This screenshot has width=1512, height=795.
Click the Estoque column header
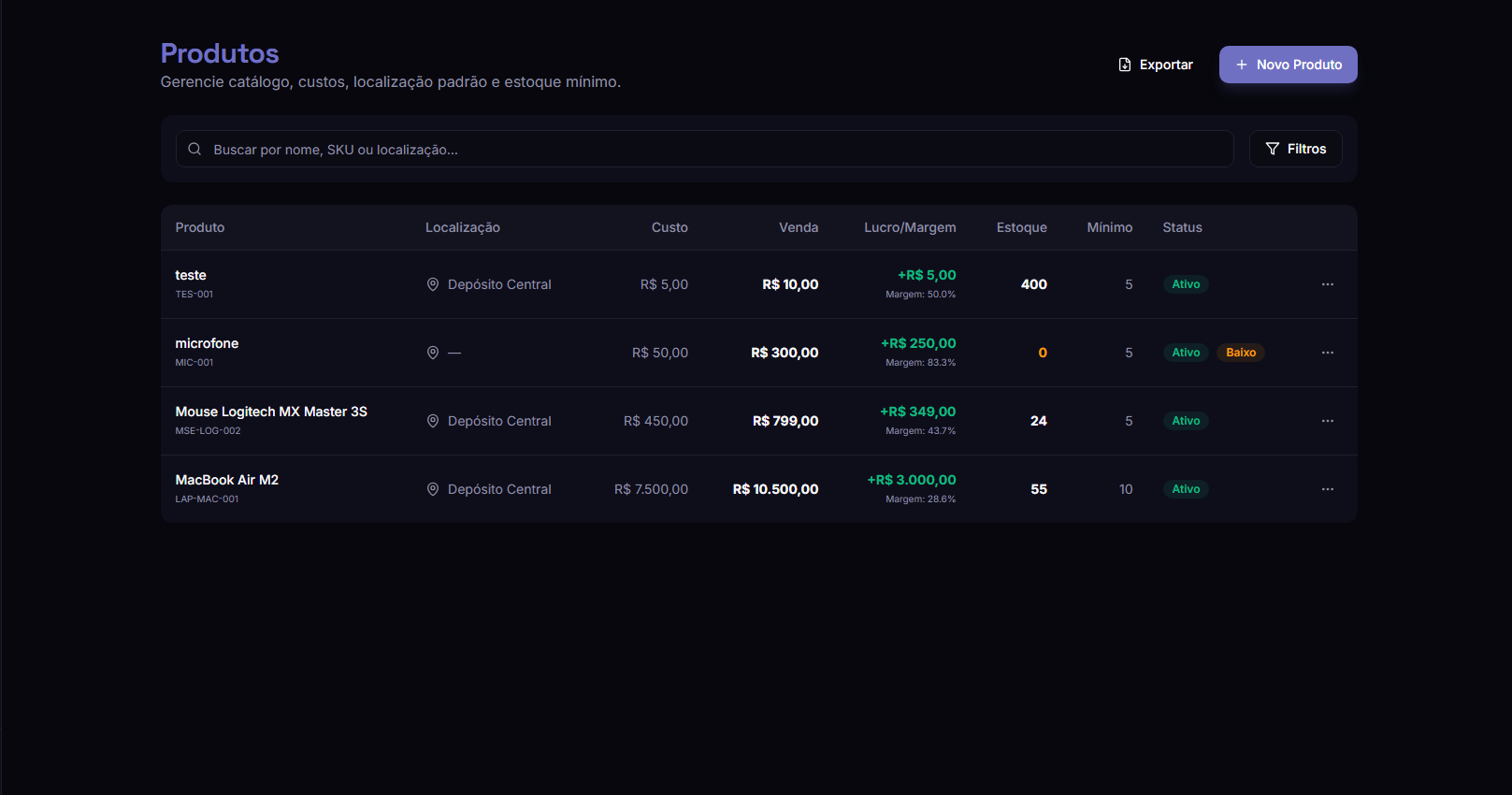(1021, 227)
